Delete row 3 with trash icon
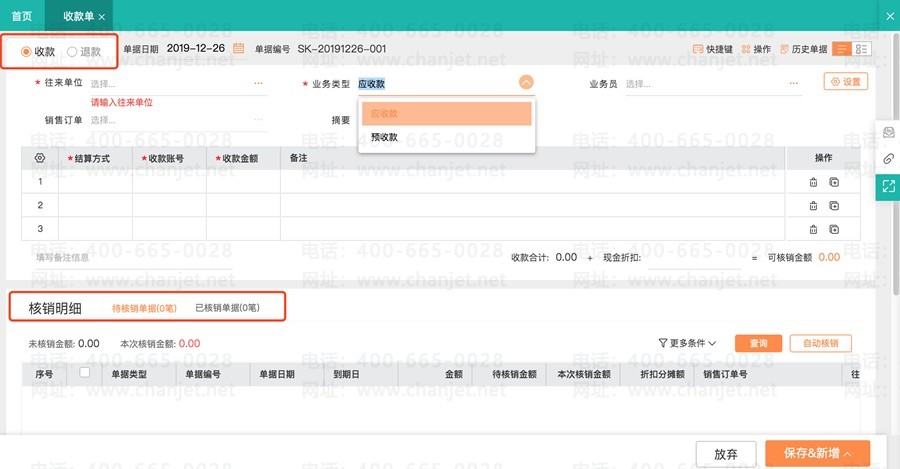The height and width of the screenshot is (469, 900). (813, 229)
